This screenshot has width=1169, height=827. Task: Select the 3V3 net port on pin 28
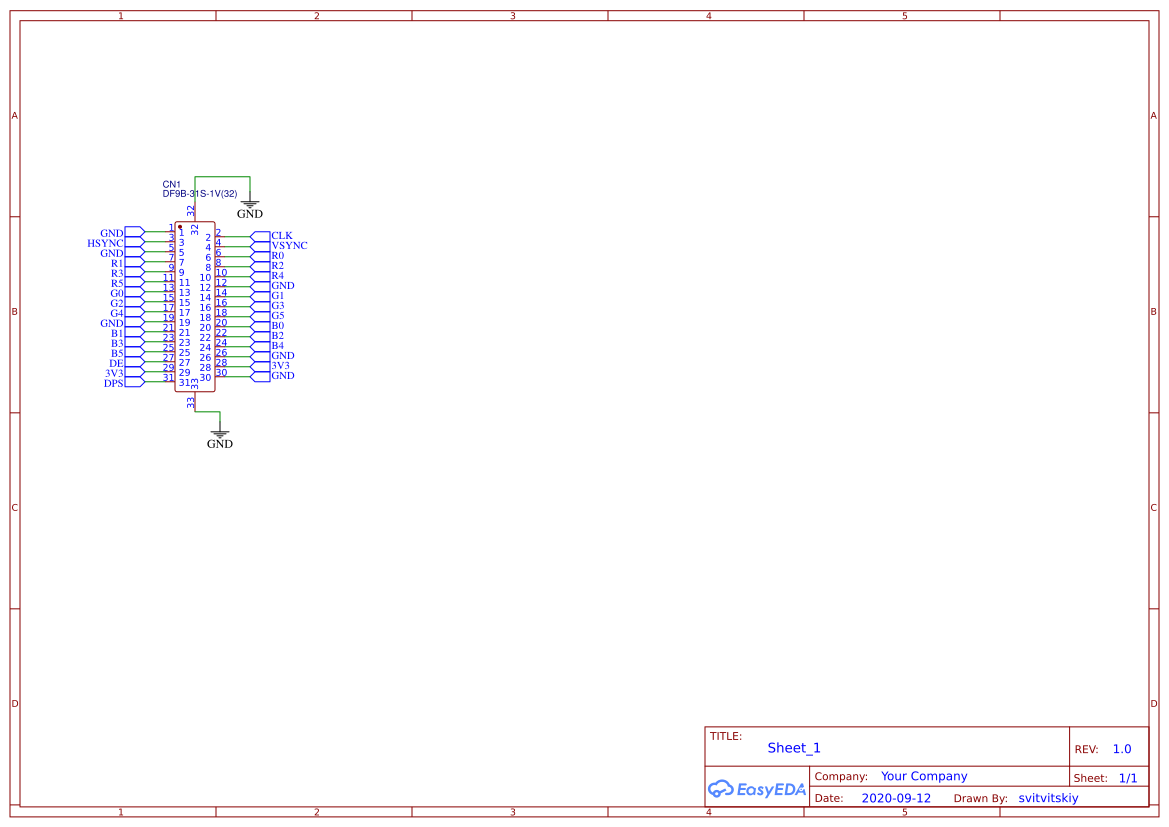tap(270, 366)
